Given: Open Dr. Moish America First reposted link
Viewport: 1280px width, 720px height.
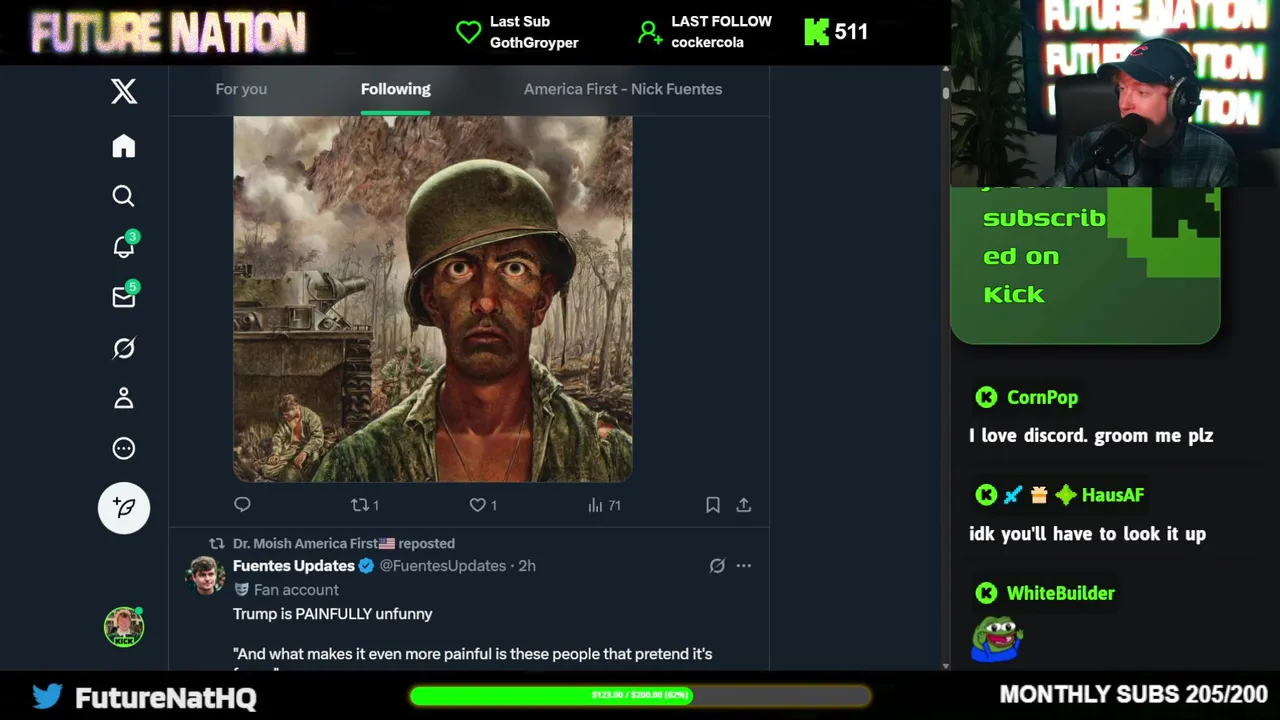Looking at the screenshot, I should click(344, 543).
